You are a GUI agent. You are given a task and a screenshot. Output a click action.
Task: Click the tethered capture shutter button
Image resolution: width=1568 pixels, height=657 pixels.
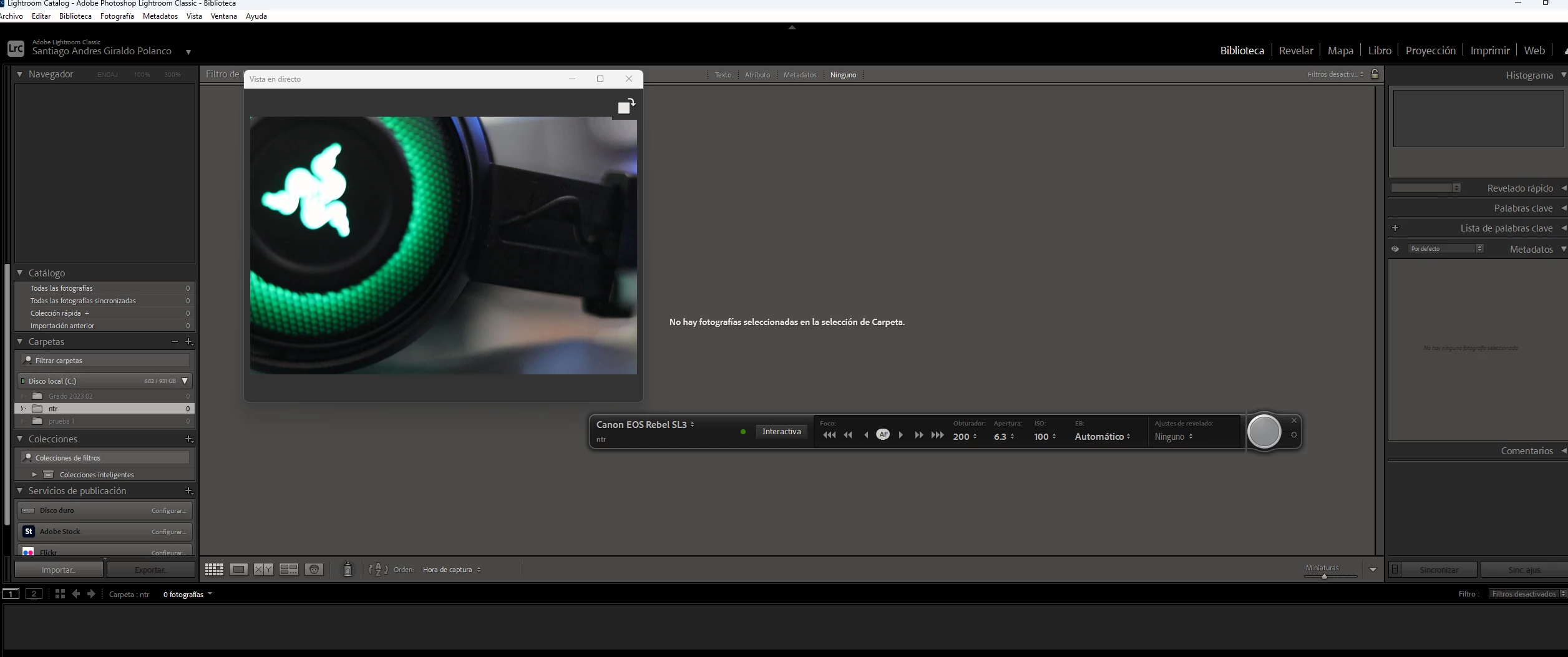click(x=1264, y=431)
